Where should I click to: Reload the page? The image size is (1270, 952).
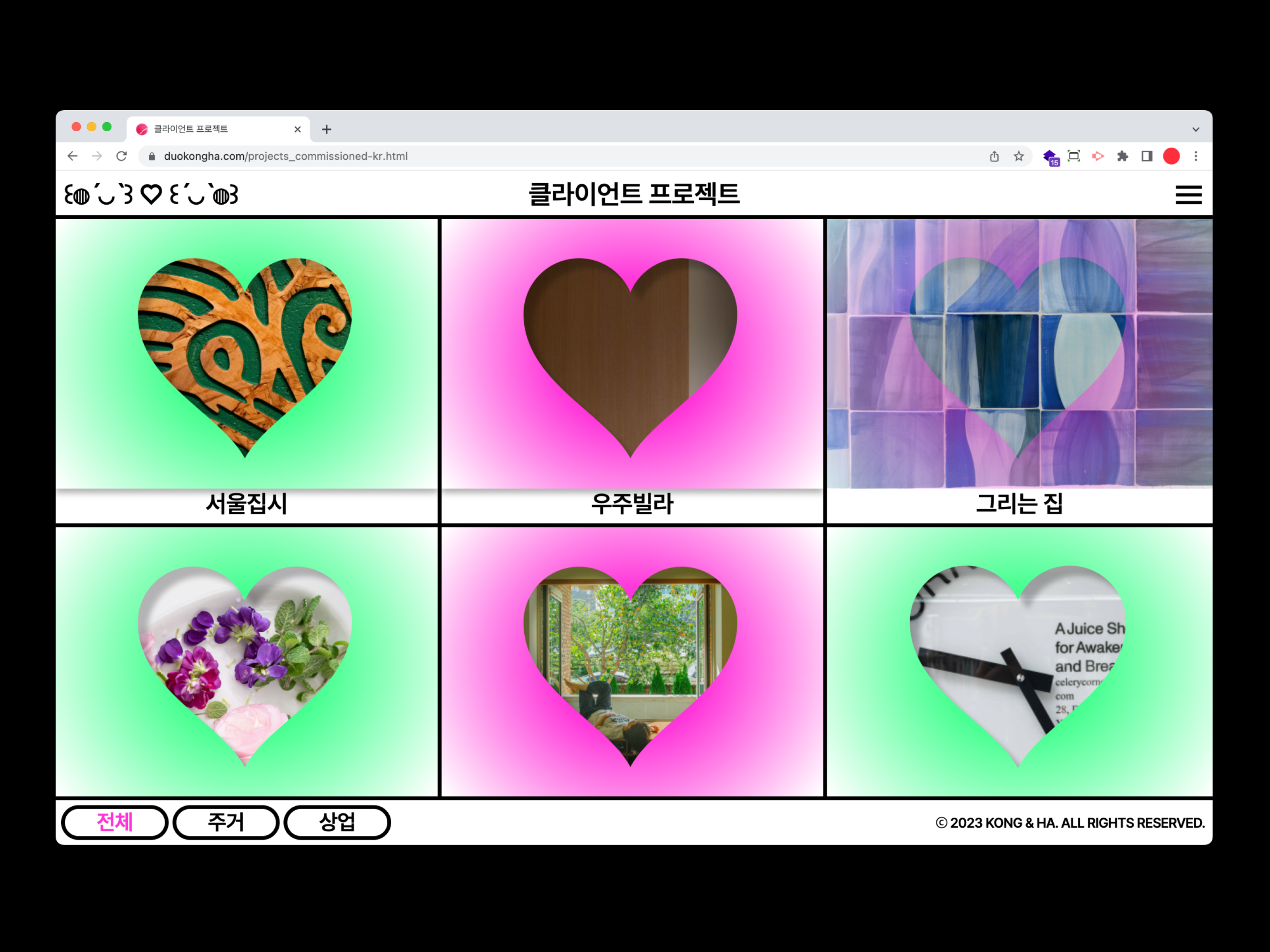point(121,156)
